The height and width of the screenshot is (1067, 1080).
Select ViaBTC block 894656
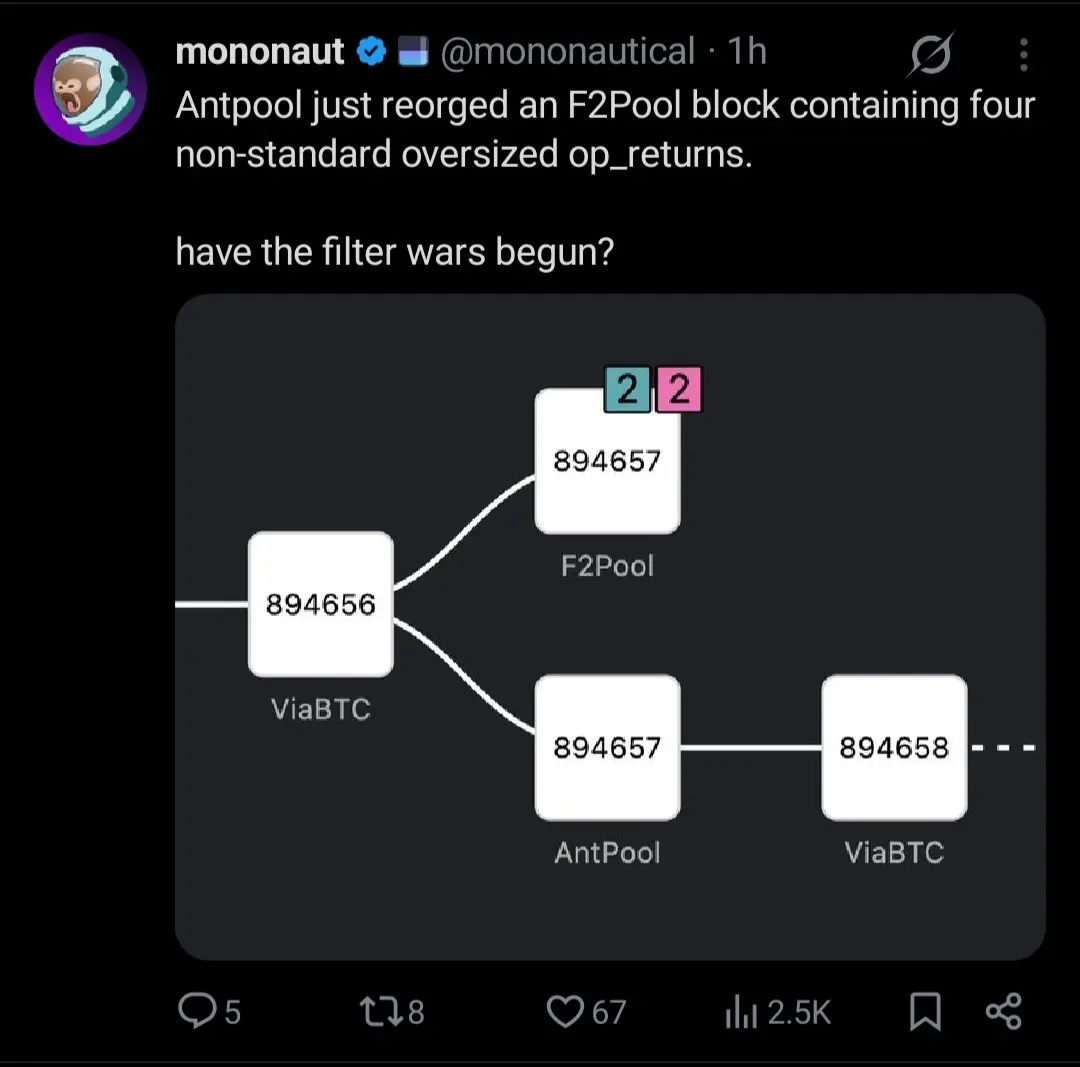[320, 604]
